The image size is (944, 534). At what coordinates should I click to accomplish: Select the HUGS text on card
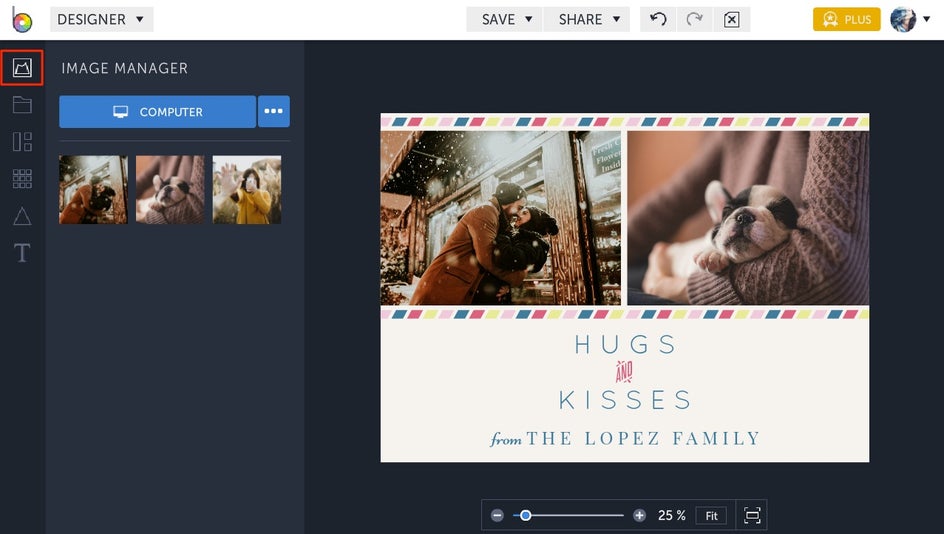(625, 345)
